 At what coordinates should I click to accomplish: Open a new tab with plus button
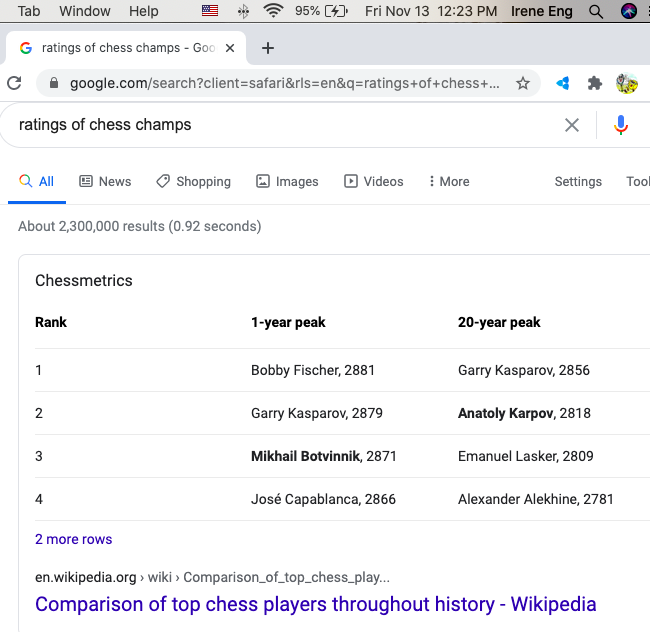pyautogui.click(x=268, y=48)
